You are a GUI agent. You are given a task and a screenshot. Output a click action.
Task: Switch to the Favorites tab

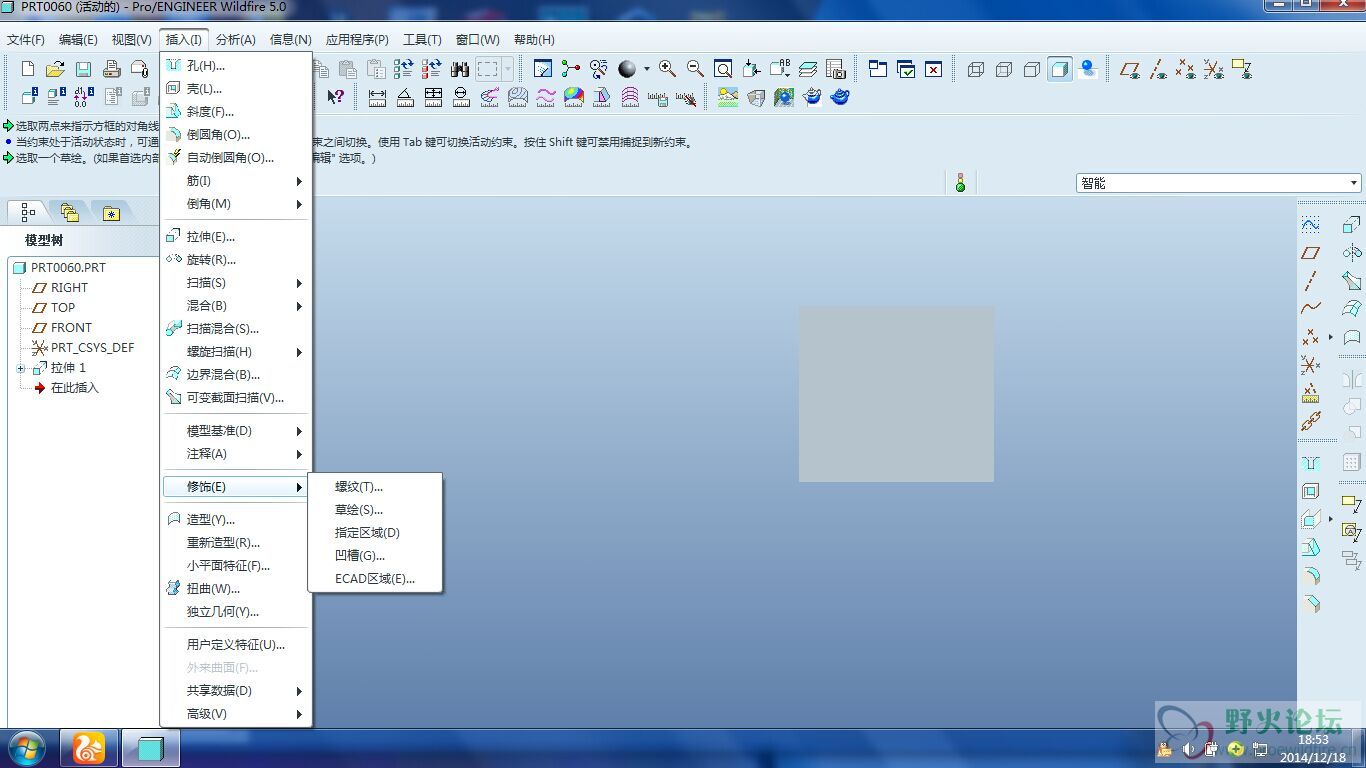pos(110,212)
